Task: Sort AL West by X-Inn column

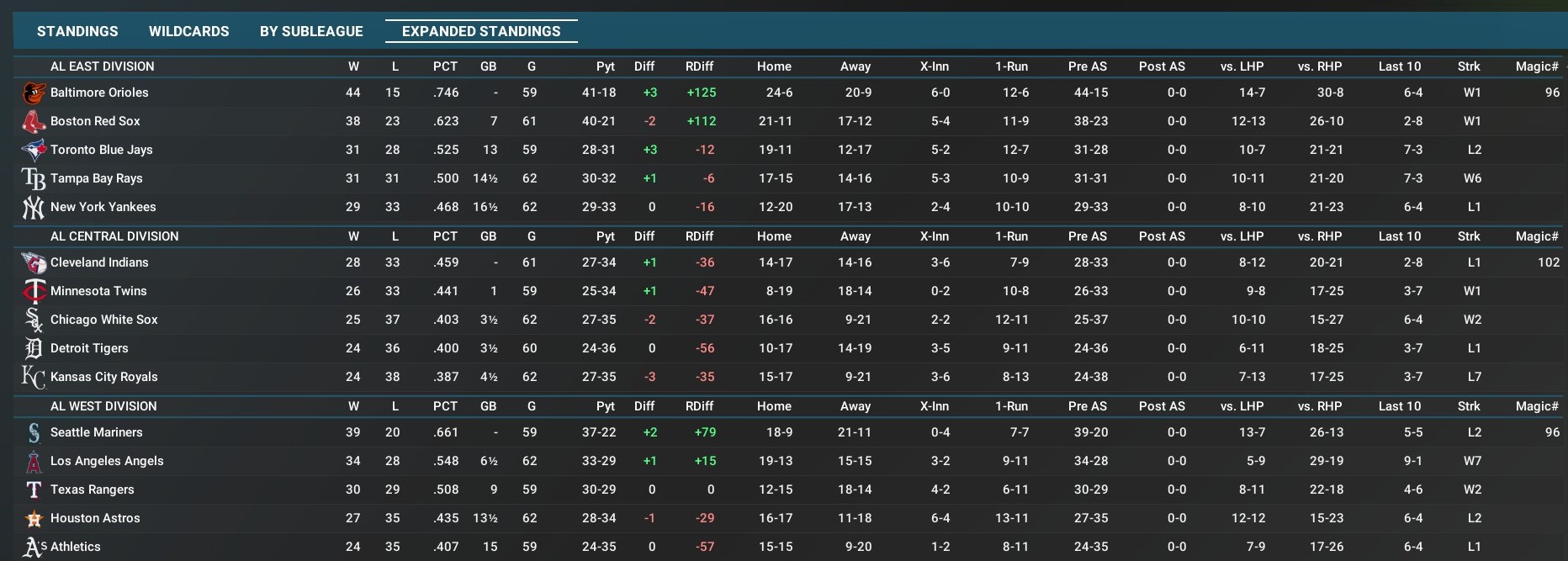Action: [x=935, y=406]
